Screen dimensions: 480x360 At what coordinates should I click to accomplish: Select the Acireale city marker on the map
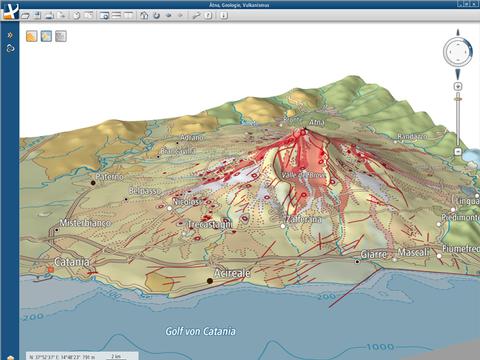(x=210, y=281)
